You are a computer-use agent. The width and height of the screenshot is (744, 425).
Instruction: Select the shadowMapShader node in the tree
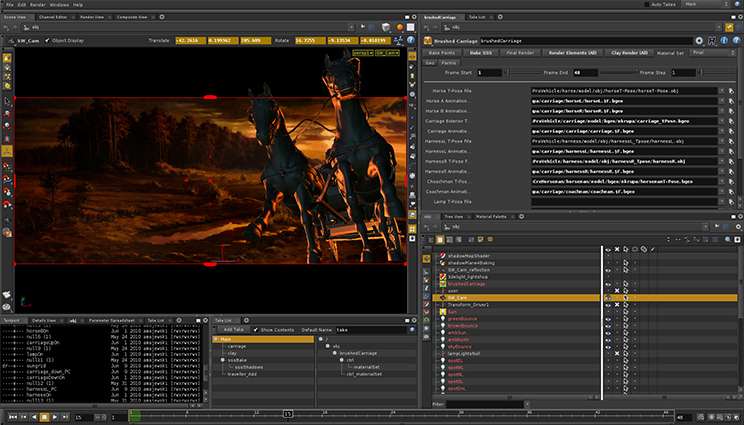point(468,256)
